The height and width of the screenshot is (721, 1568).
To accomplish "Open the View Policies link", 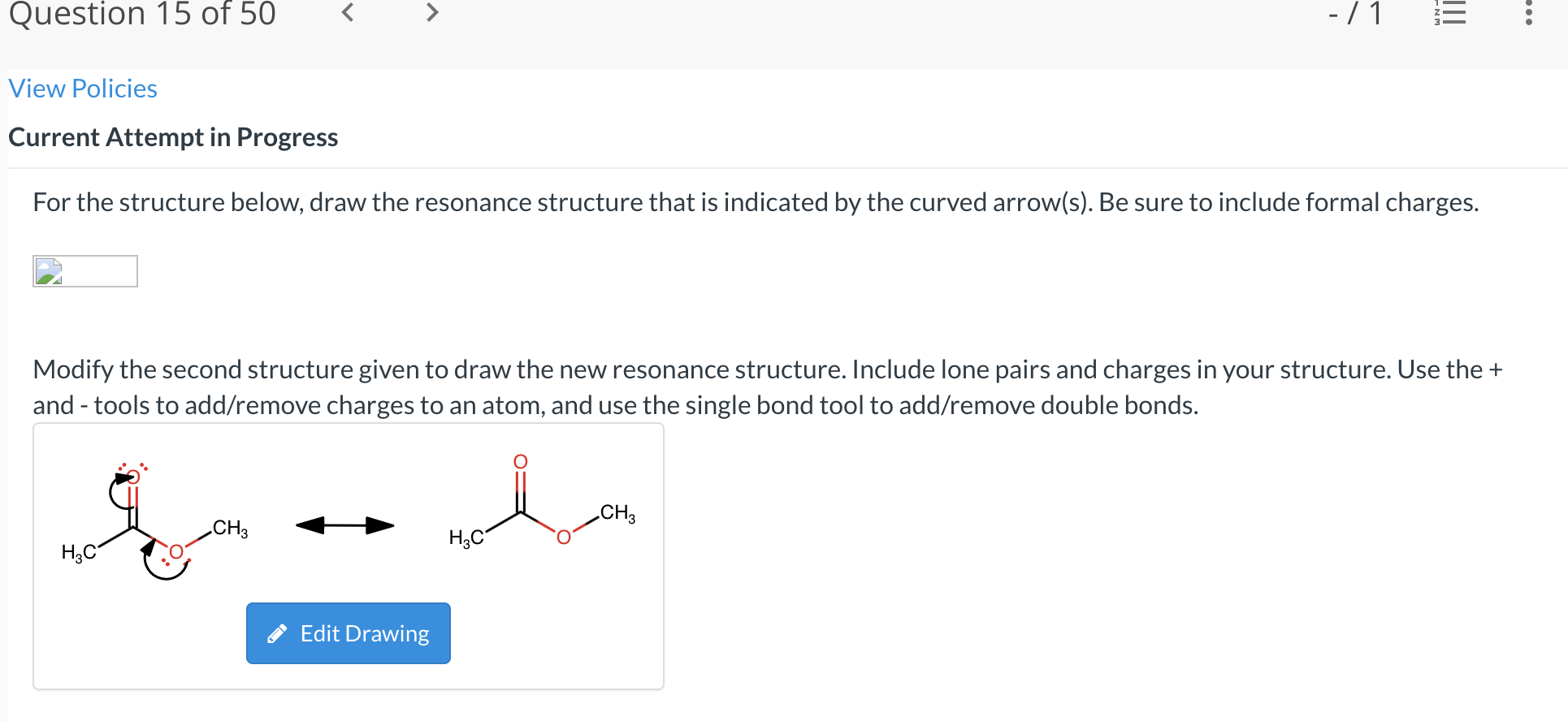I will click(x=82, y=89).
